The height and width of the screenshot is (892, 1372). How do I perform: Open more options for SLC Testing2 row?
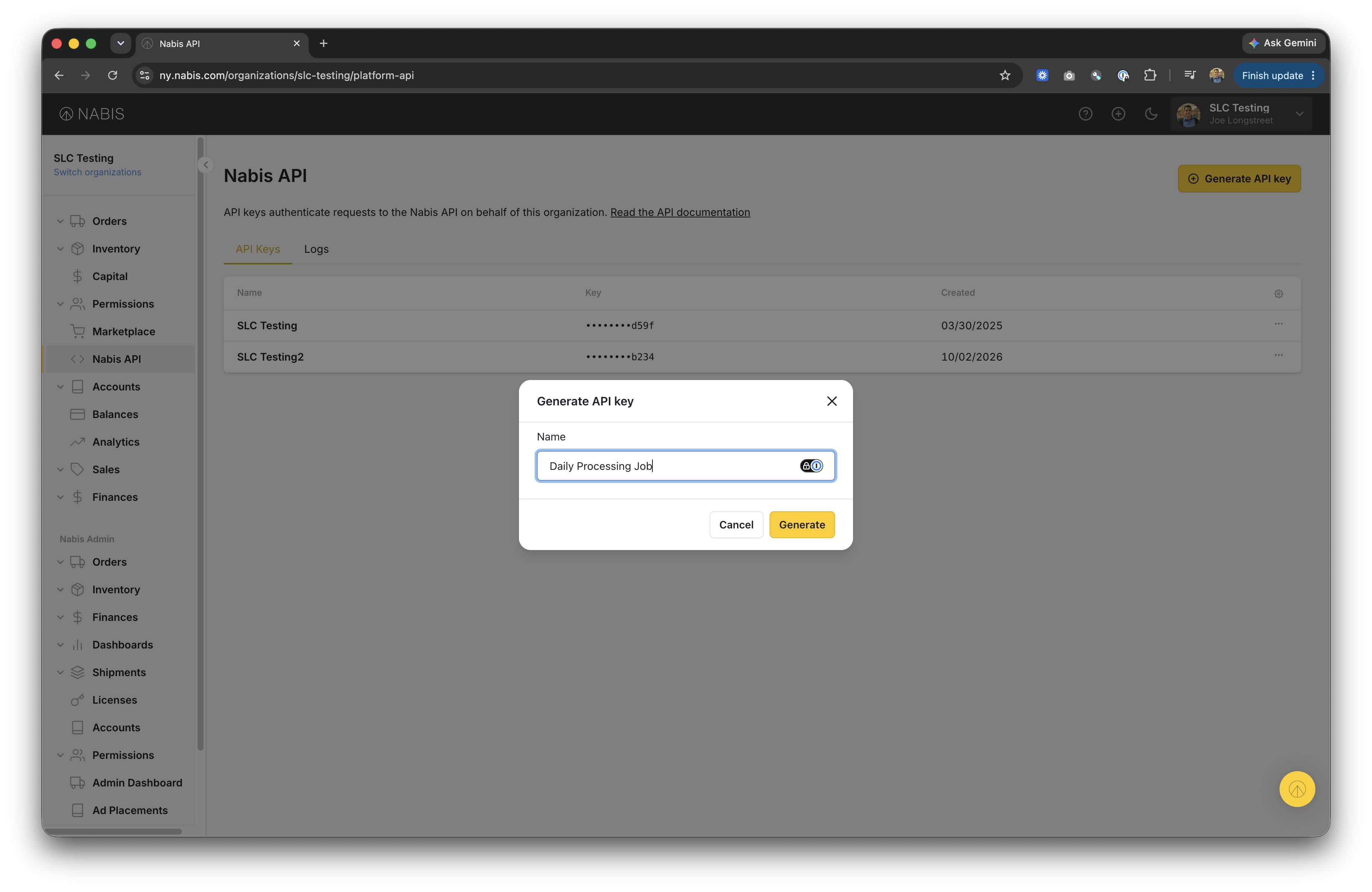(1278, 355)
